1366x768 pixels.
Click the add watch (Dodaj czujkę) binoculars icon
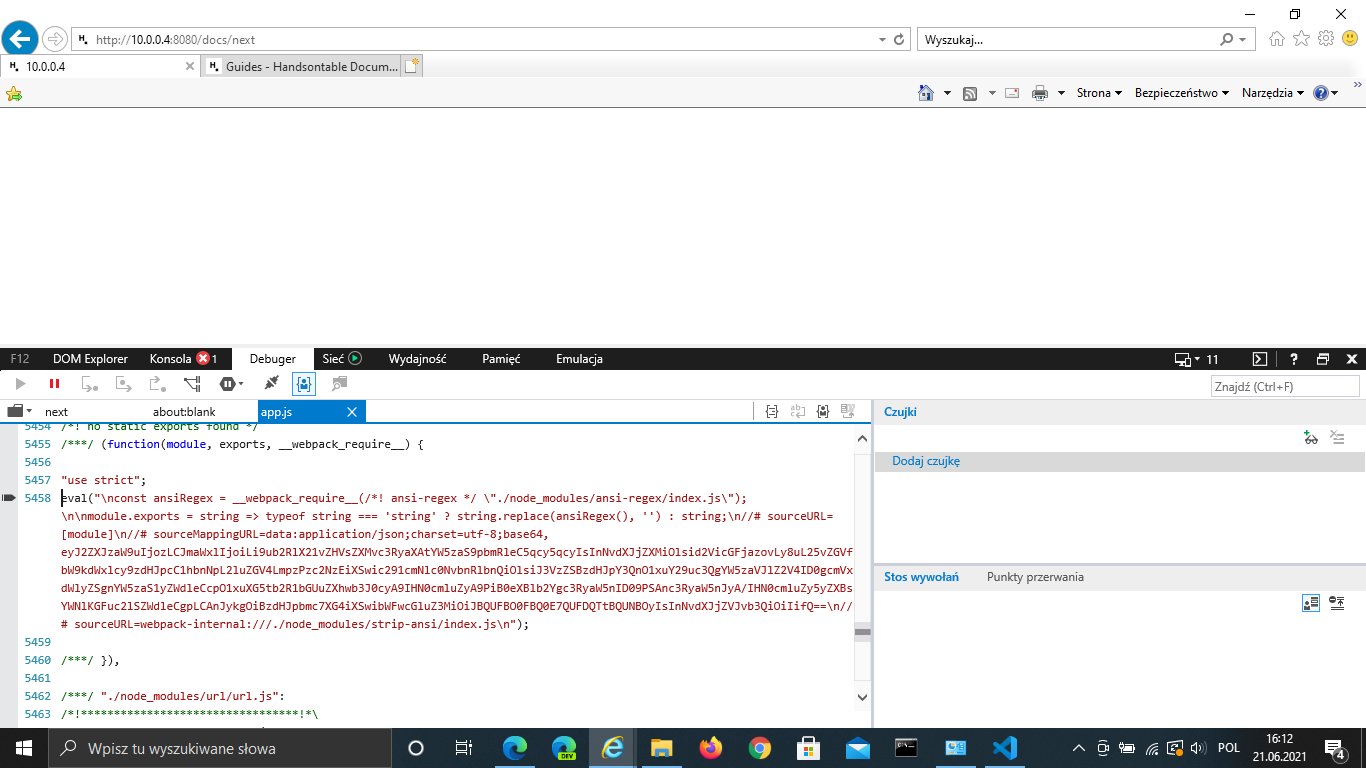pos(1311,438)
